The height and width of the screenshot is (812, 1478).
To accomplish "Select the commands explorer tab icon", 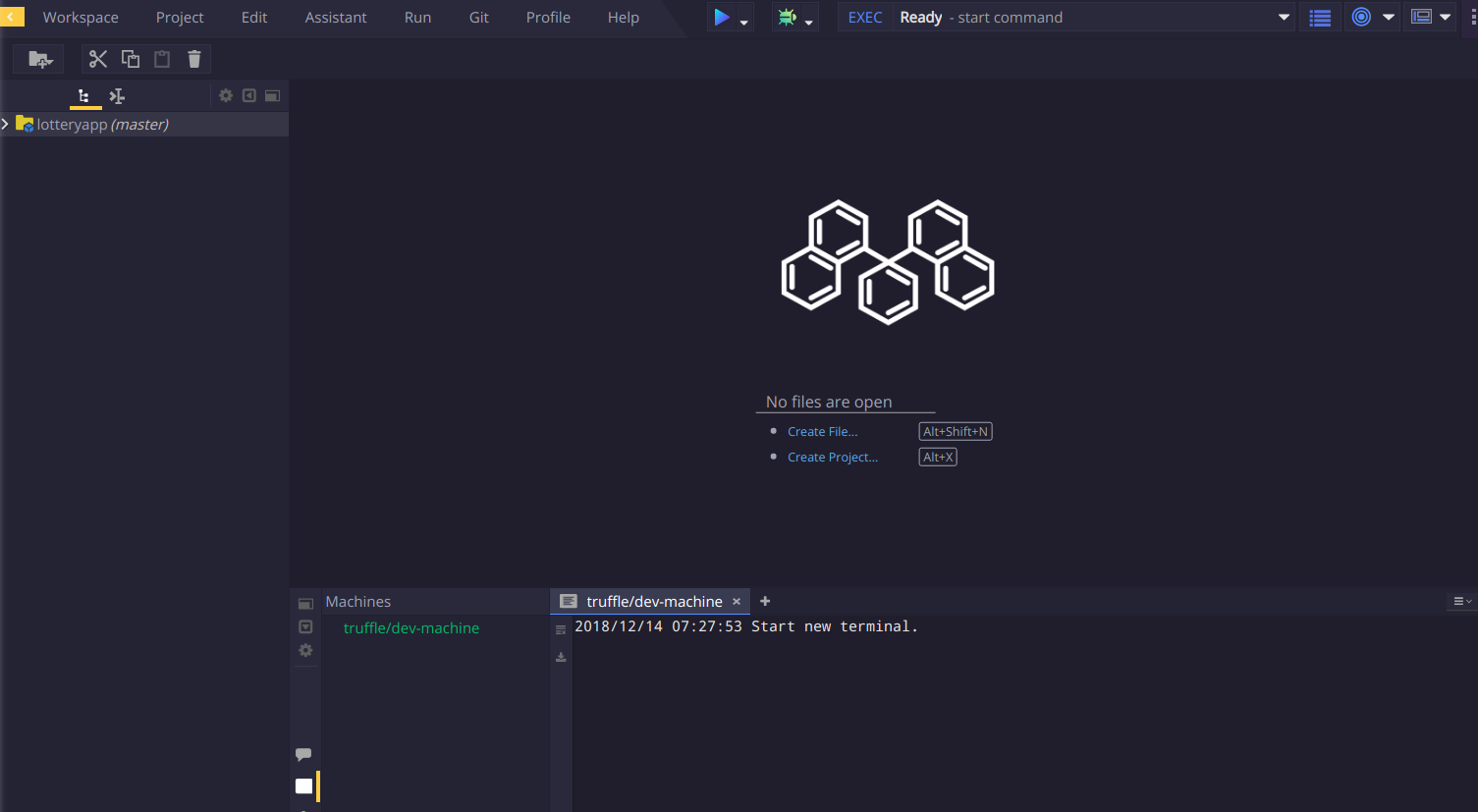I will [117, 96].
